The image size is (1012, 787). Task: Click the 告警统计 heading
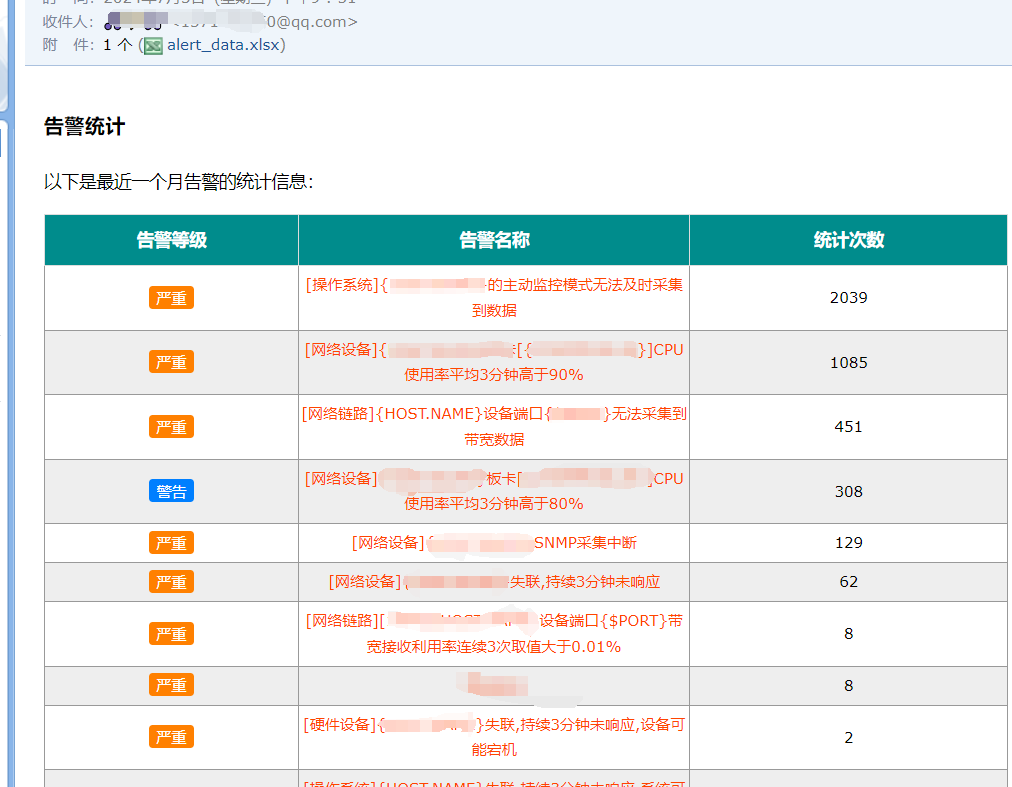coord(85,126)
